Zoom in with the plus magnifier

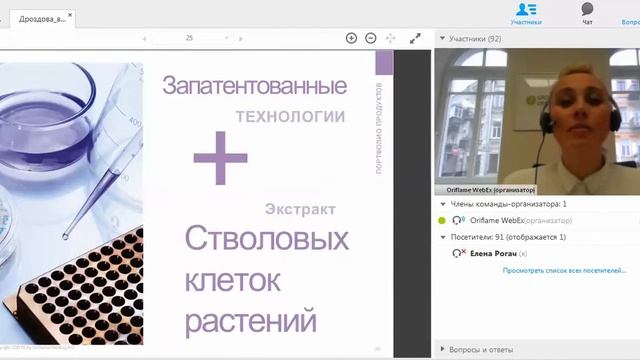351,38
